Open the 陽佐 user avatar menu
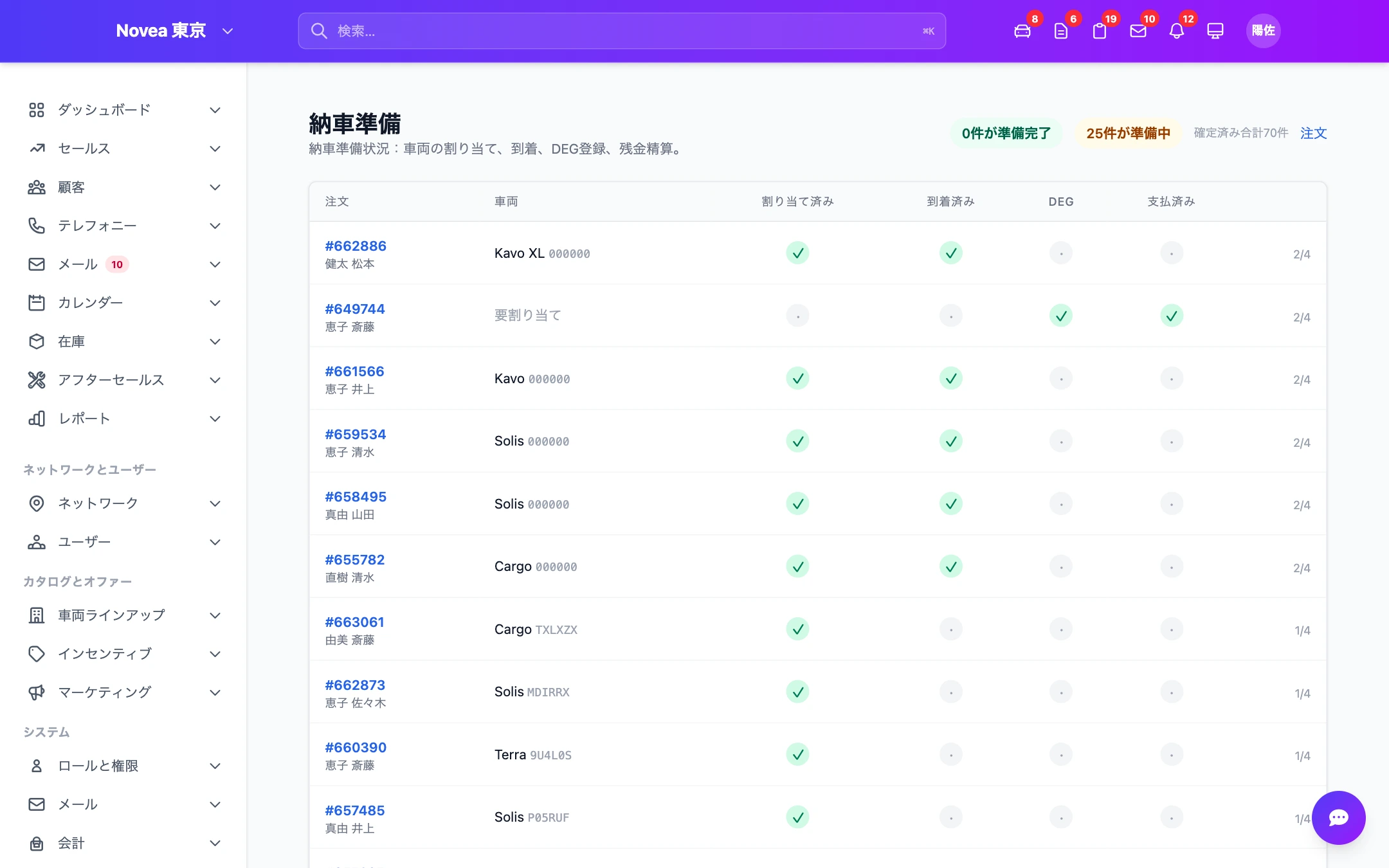 [1263, 31]
